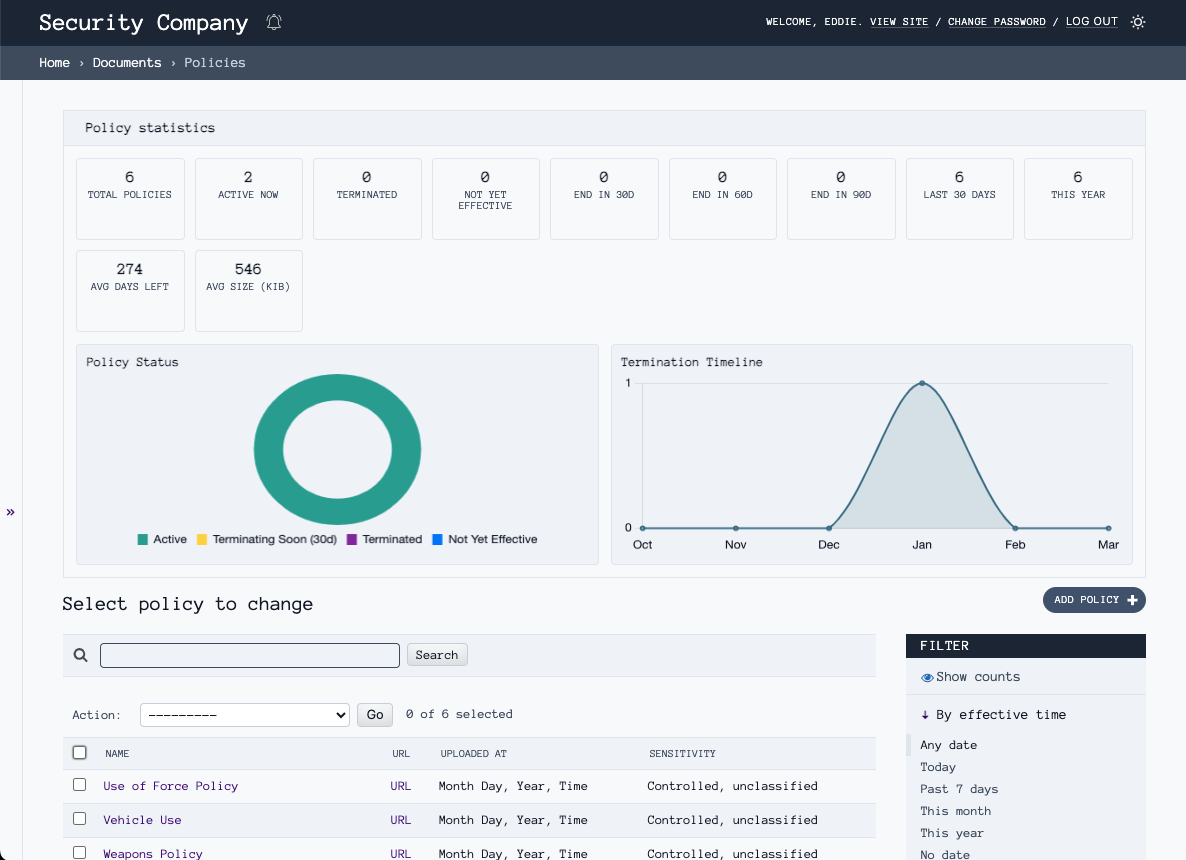
Task: Toggle the purple Terminated legend item
Action: pos(352,540)
